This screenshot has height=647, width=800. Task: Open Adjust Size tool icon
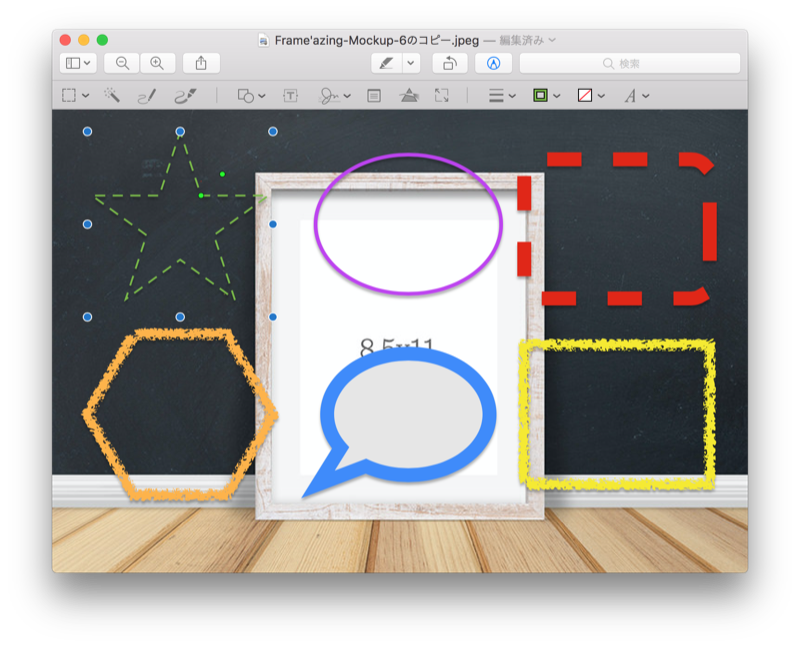(x=442, y=95)
